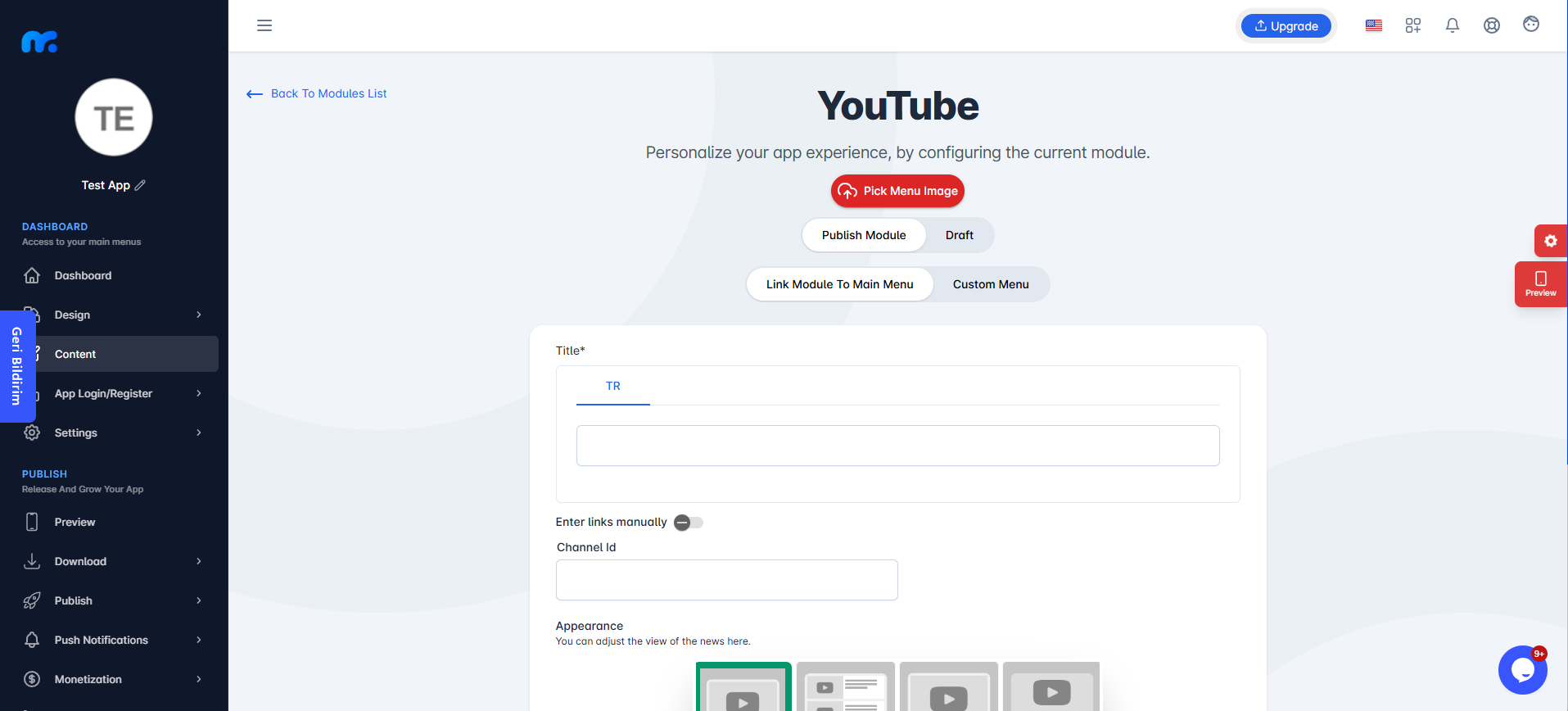Click the Download arrow icon in sidebar
Image resolution: width=1568 pixels, height=711 pixels.
[32, 561]
